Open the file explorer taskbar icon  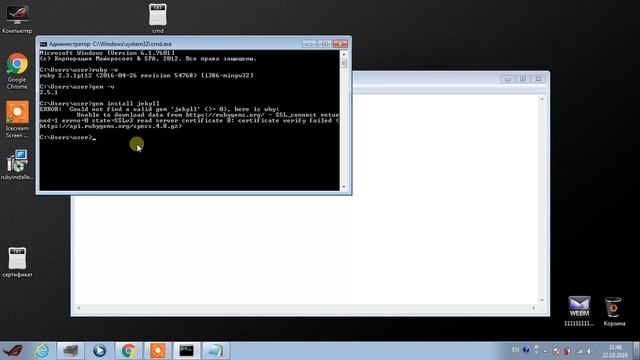point(71,351)
